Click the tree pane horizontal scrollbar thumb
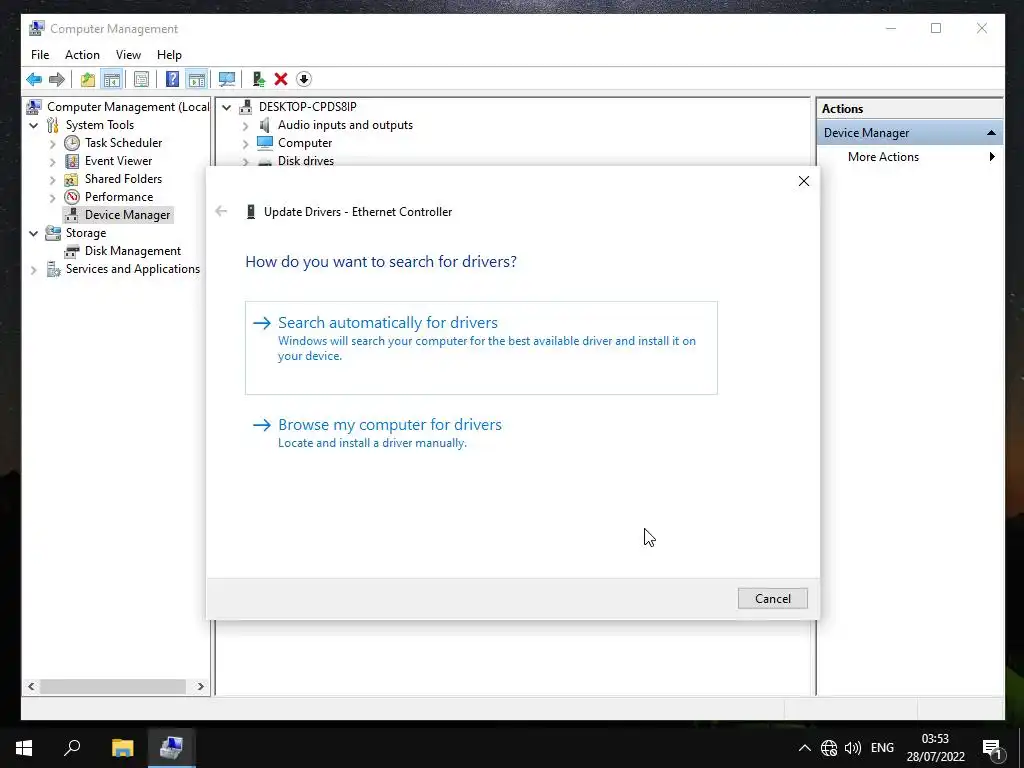 coord(112,686)
